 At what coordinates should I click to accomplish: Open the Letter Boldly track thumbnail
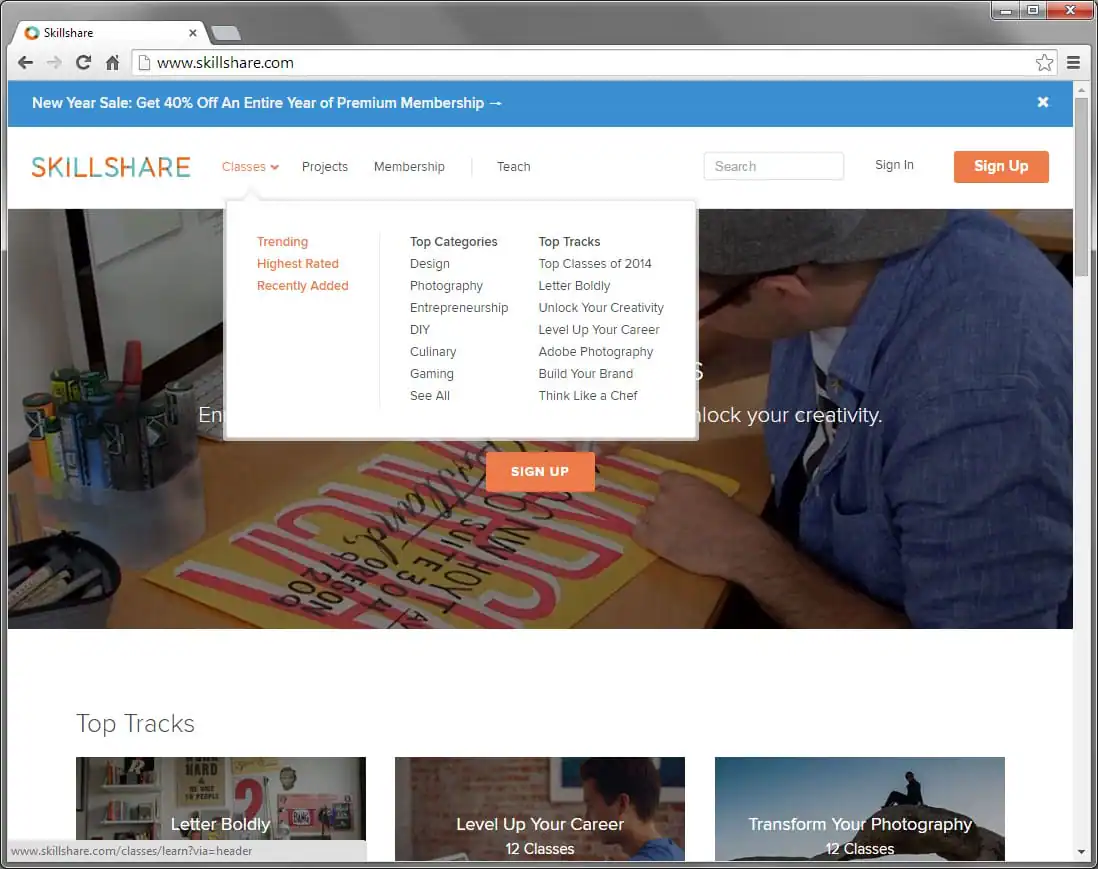221,808
